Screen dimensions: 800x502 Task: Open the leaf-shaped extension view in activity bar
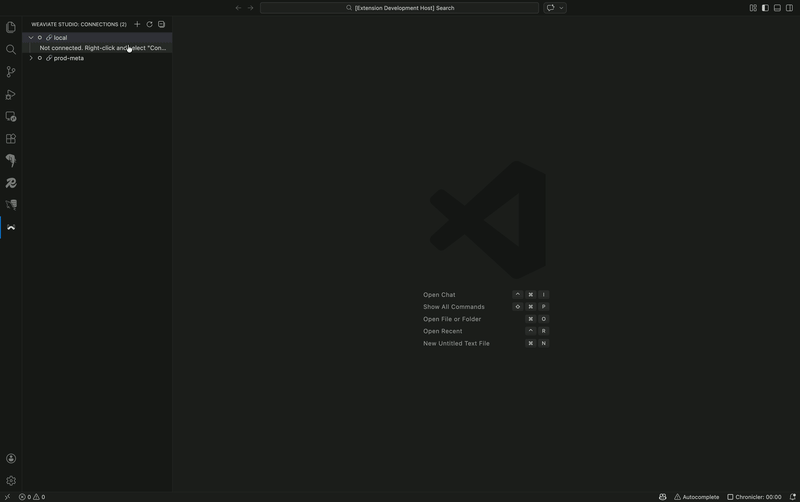(x=11, y=161)
